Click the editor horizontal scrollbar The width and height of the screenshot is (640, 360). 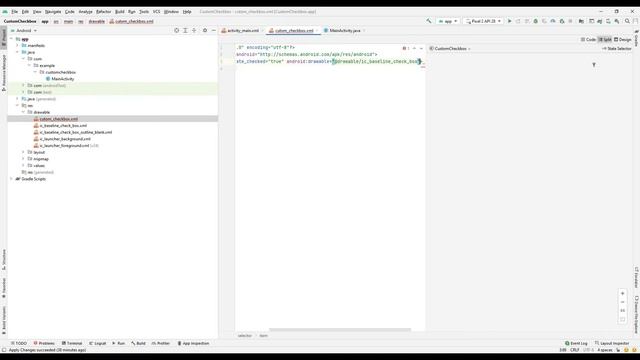[340, 329]
